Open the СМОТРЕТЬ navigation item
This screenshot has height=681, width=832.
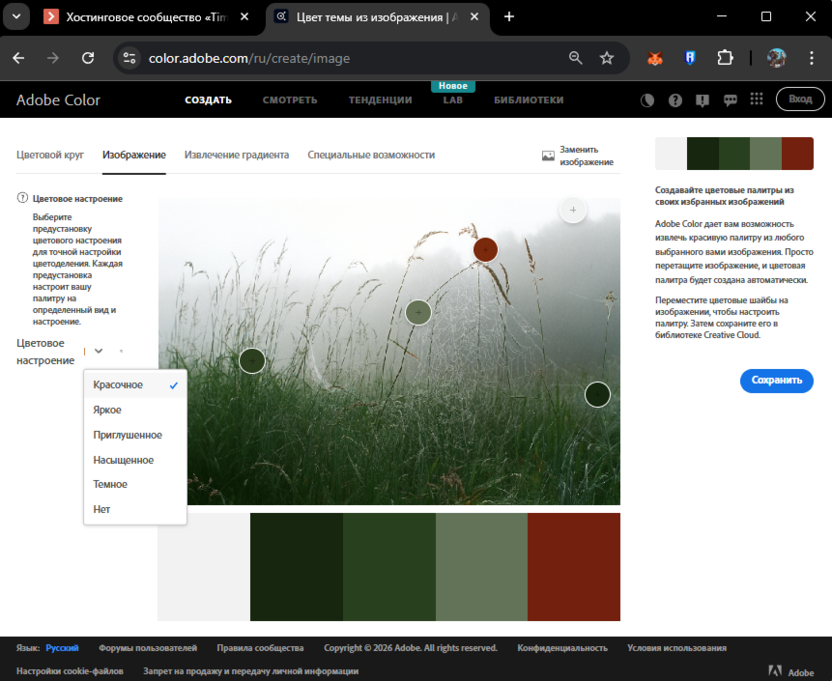pos(289,100)
